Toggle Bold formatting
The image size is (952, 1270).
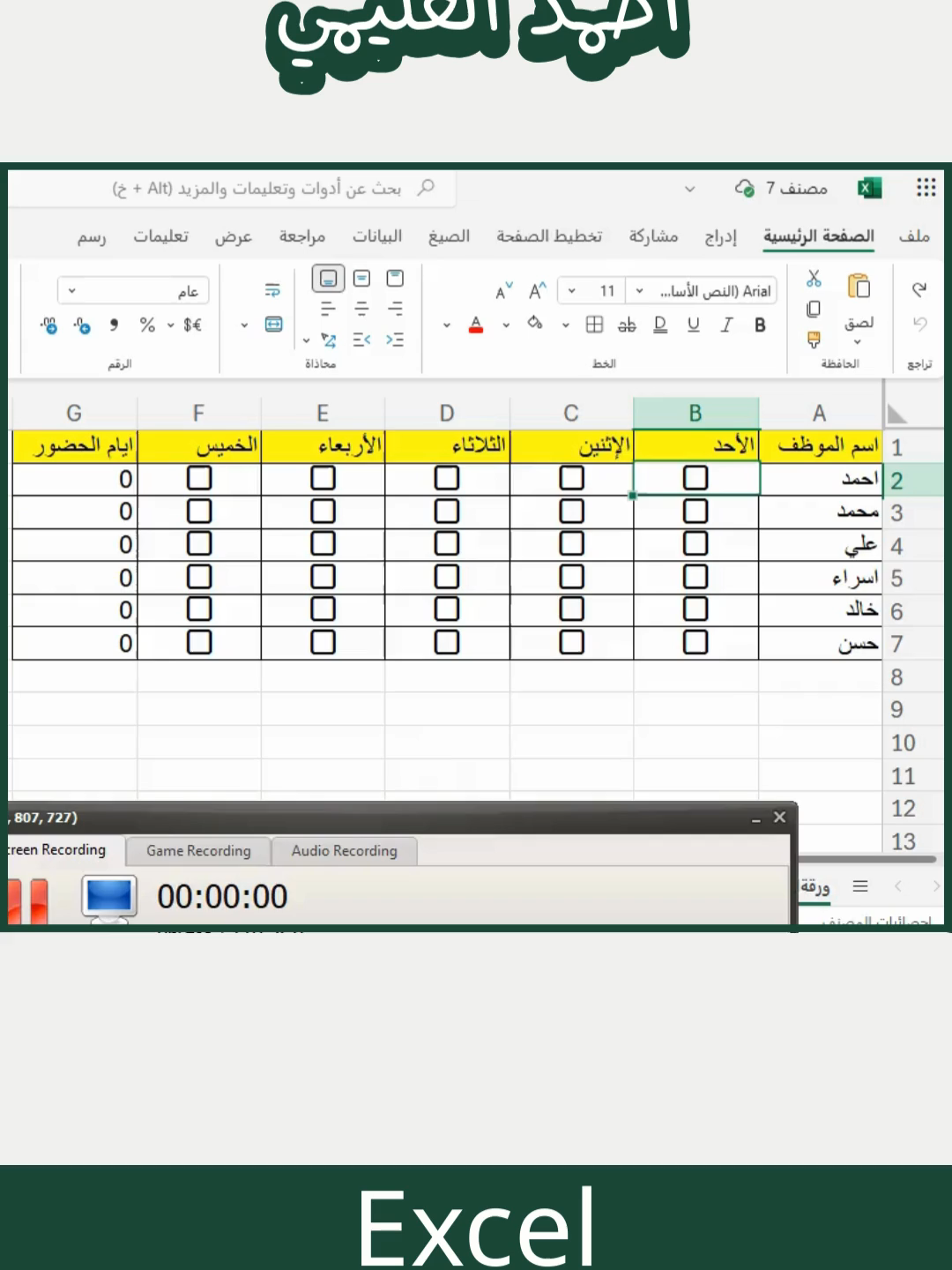tap(760, 325)
